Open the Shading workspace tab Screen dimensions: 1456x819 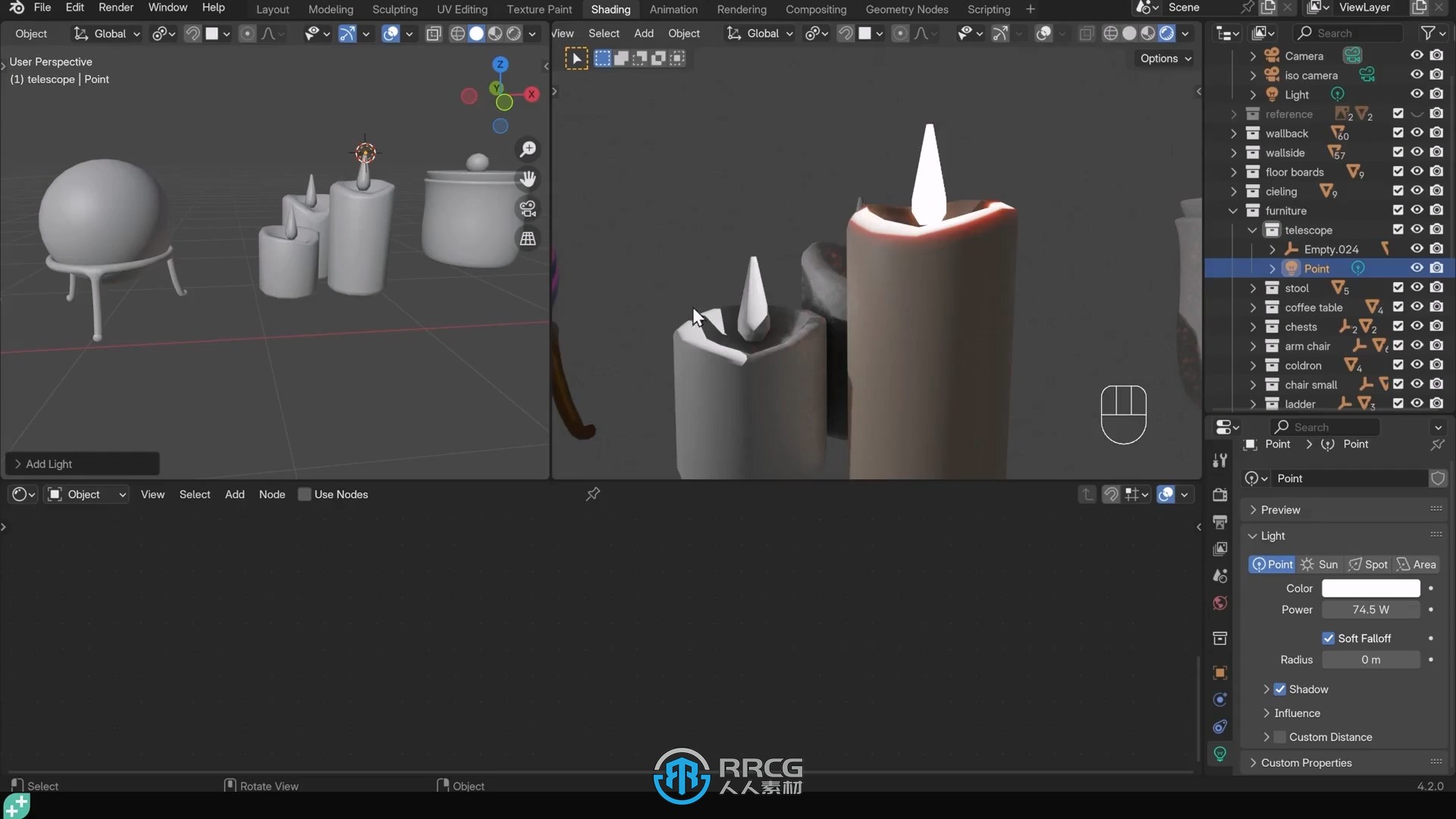point(610,9)
